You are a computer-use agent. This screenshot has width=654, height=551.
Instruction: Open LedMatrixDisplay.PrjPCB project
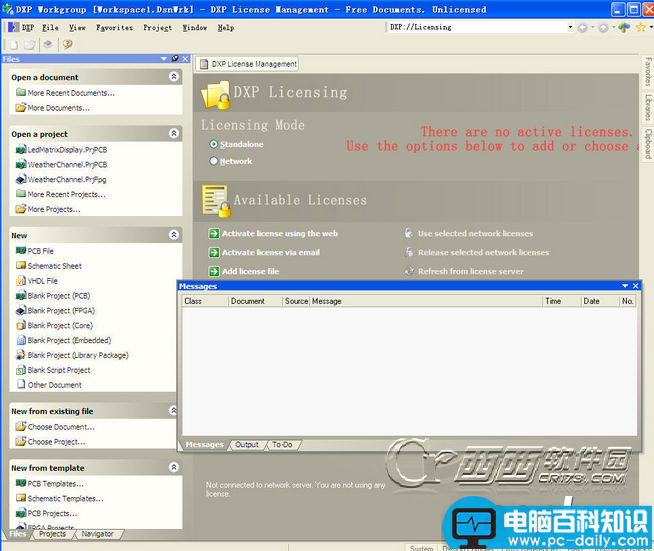pyautogui.click(x=67, y=150)
